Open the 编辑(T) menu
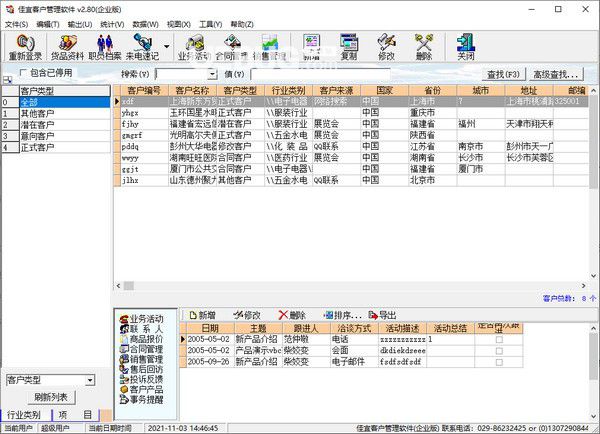The height and width of the screenshot is (434, 600). 48,24
